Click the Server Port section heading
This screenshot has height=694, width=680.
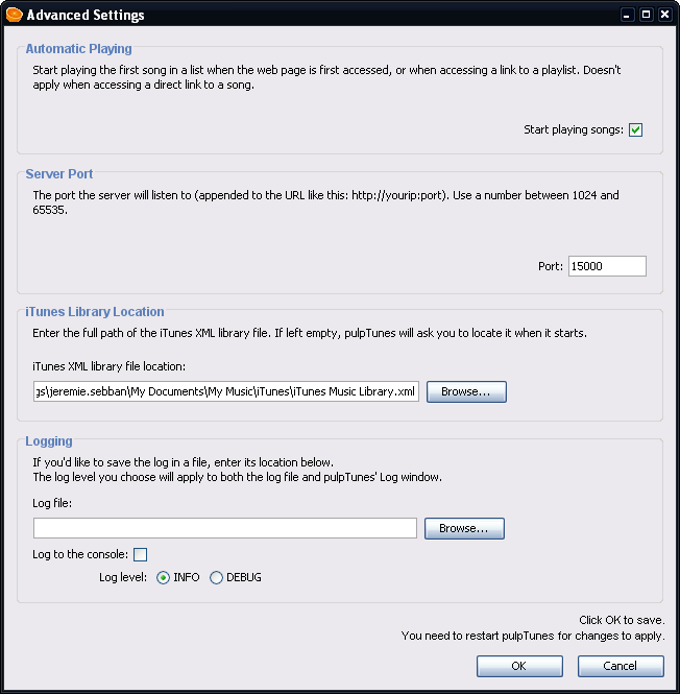point(59,174)
